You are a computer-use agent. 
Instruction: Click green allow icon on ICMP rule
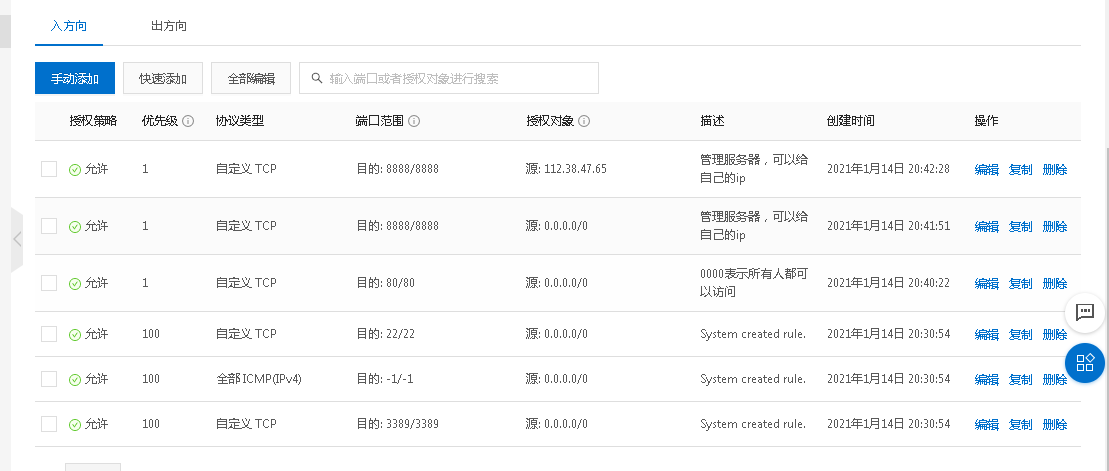(75, 379)
